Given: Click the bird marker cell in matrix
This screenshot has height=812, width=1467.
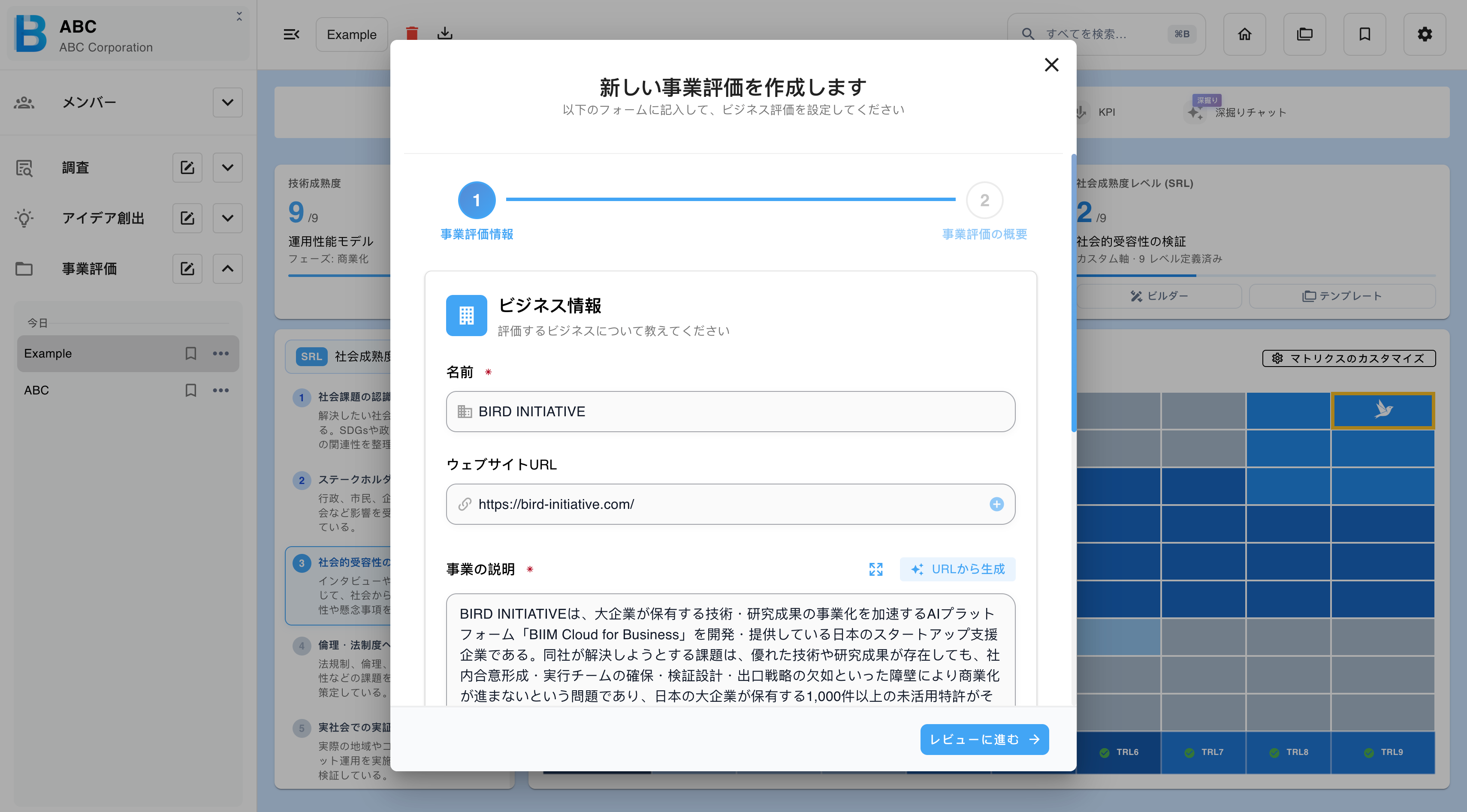Looking at the screenshot, I should tap(1383, 410).
